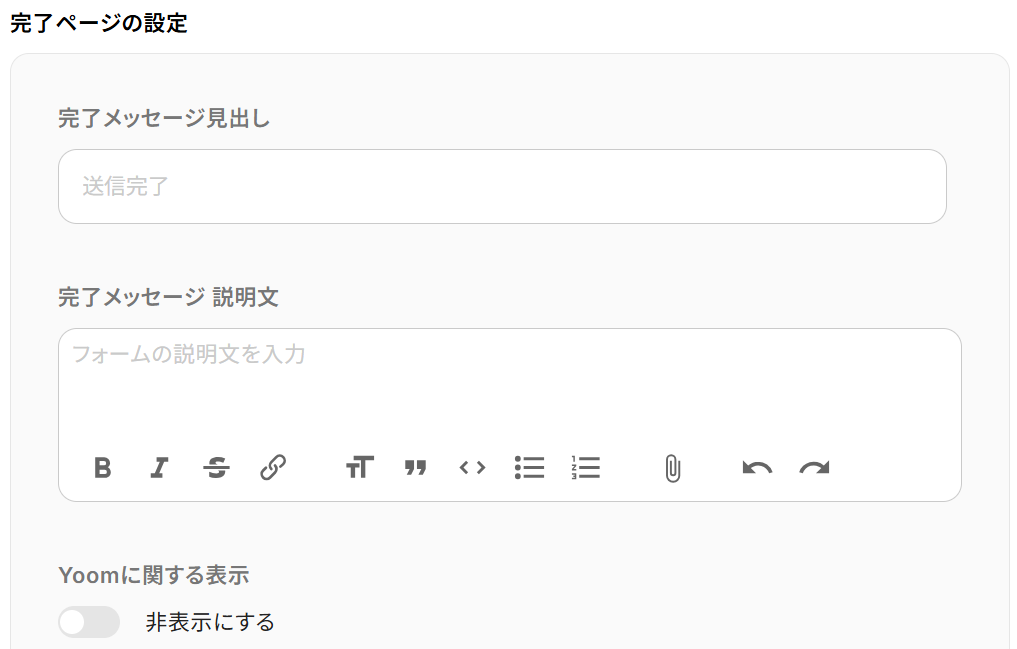Click the 非表示にする label text
The height and width of the screenshot is (649, 1017).
pyautogui.click(x=210, y=622)
